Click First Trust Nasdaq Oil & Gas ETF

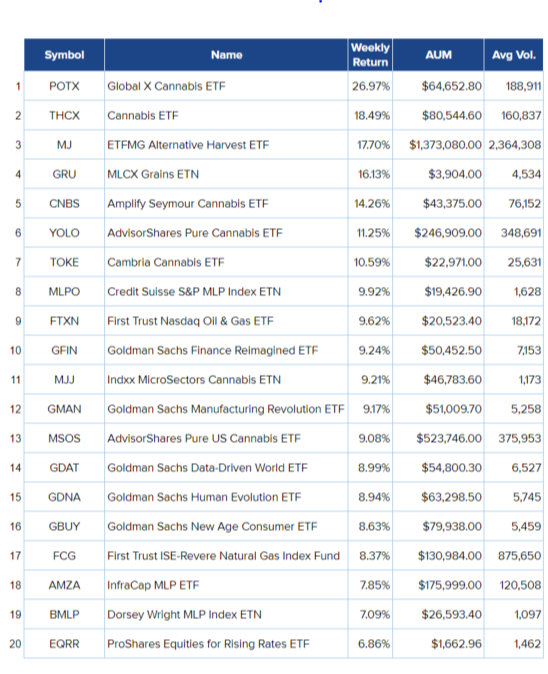pyautogui.click(x=190, y=321)
